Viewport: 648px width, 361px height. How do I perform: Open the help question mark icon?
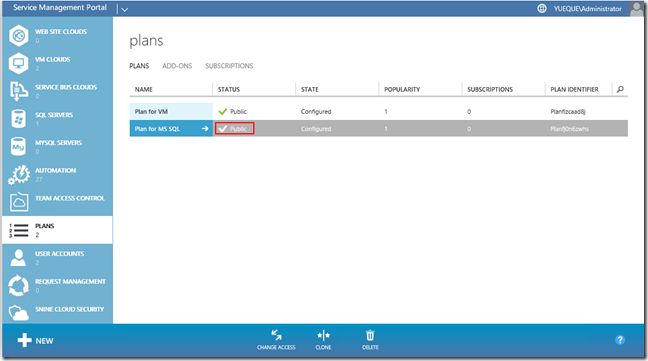(x=619, y=340)
